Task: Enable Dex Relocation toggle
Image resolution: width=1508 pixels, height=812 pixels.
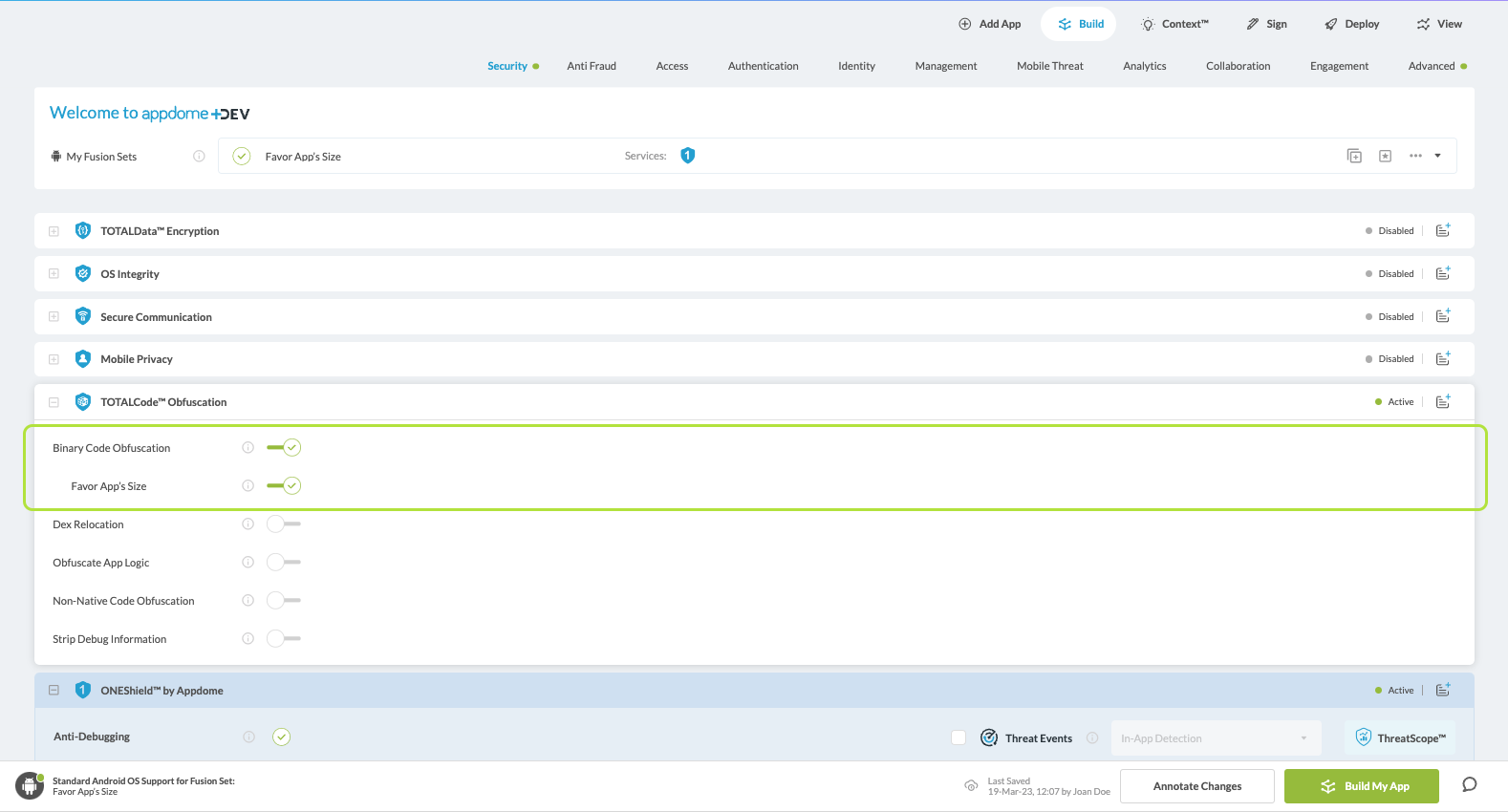Action: click(284, 524)
